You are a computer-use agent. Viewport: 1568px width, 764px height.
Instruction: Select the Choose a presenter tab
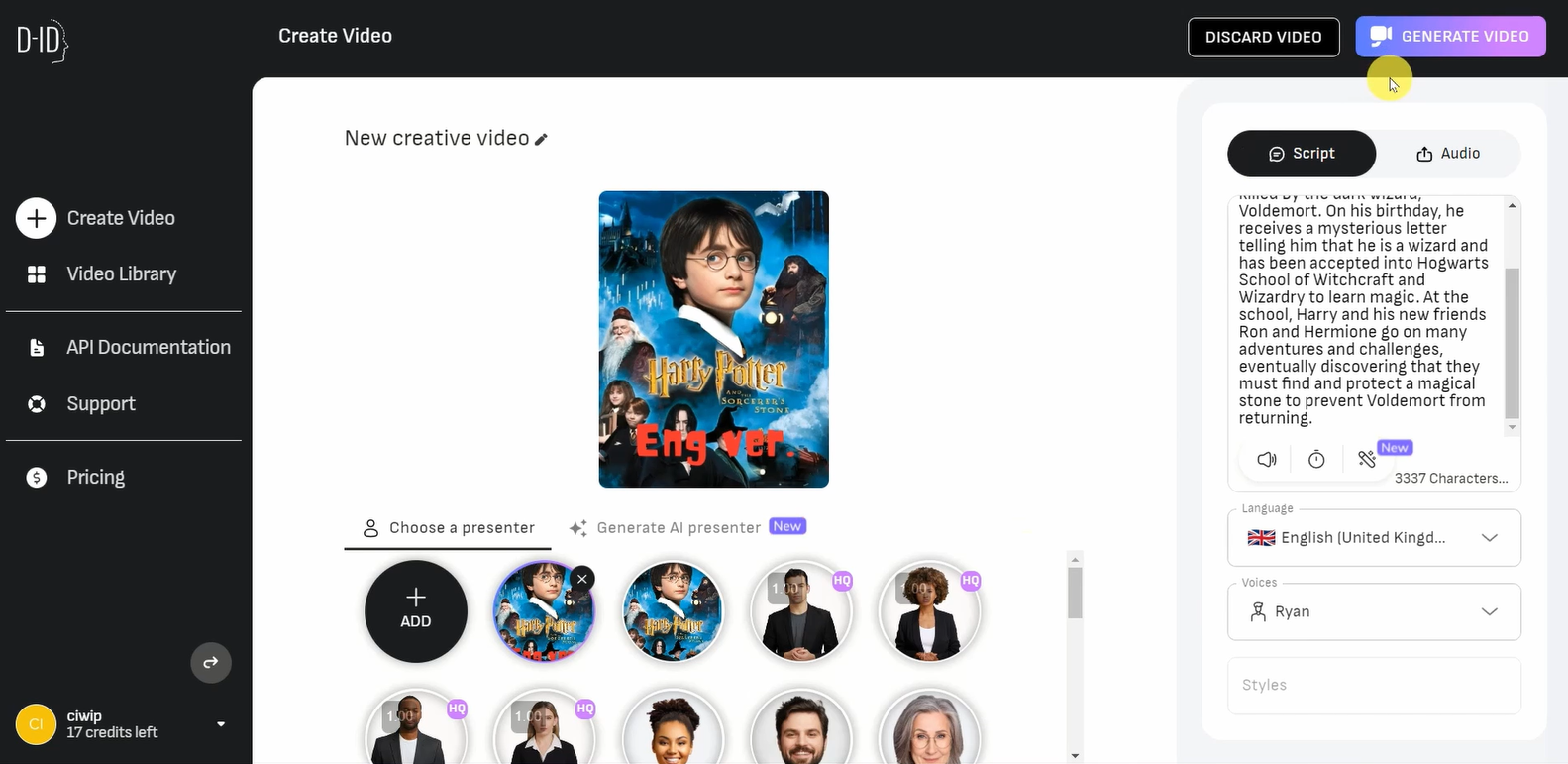click(448, 528)
